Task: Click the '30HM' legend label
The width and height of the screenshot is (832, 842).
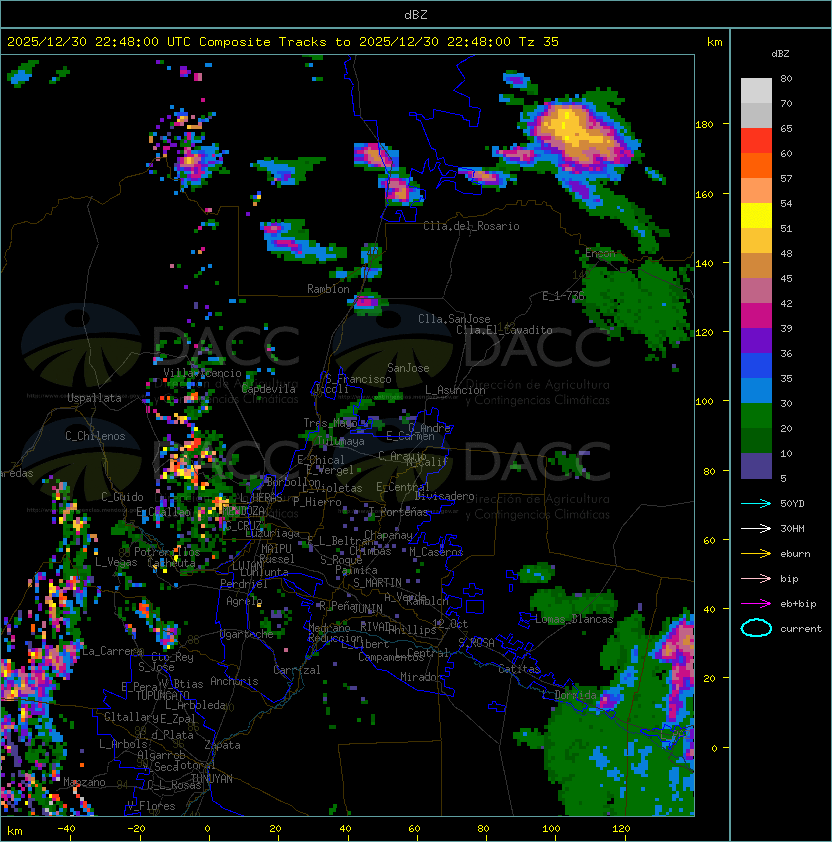Action: coord(792,528)
